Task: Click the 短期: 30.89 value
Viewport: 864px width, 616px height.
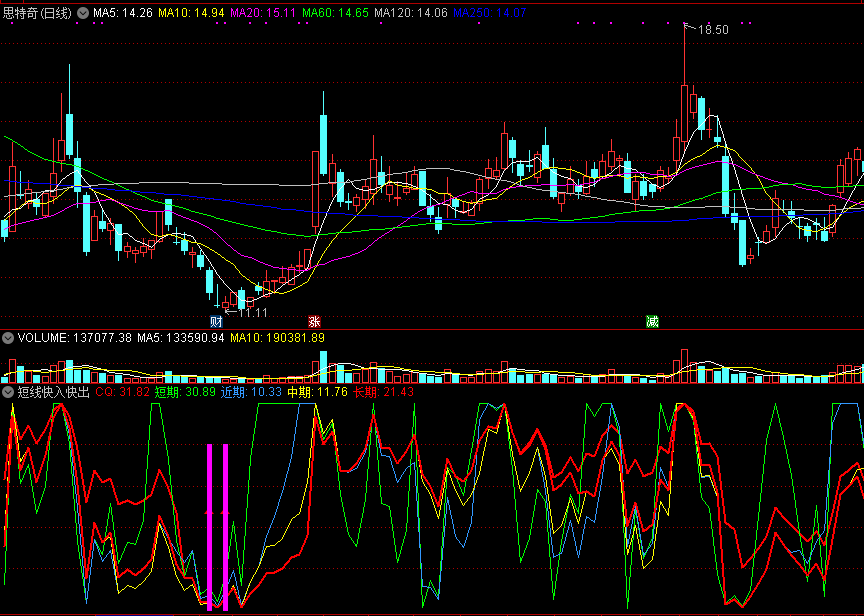Action: (x=185, y=392)
